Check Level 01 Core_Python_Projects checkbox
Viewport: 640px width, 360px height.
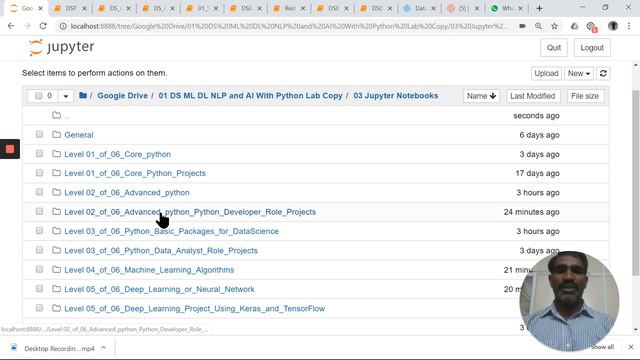click(39, 173)
